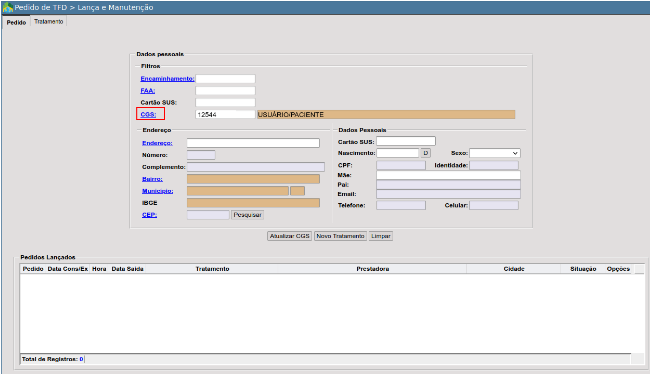Viewport: 650px width, 375px height.
Task: Click the Endereço link
Action: click(x=157, y=143)
